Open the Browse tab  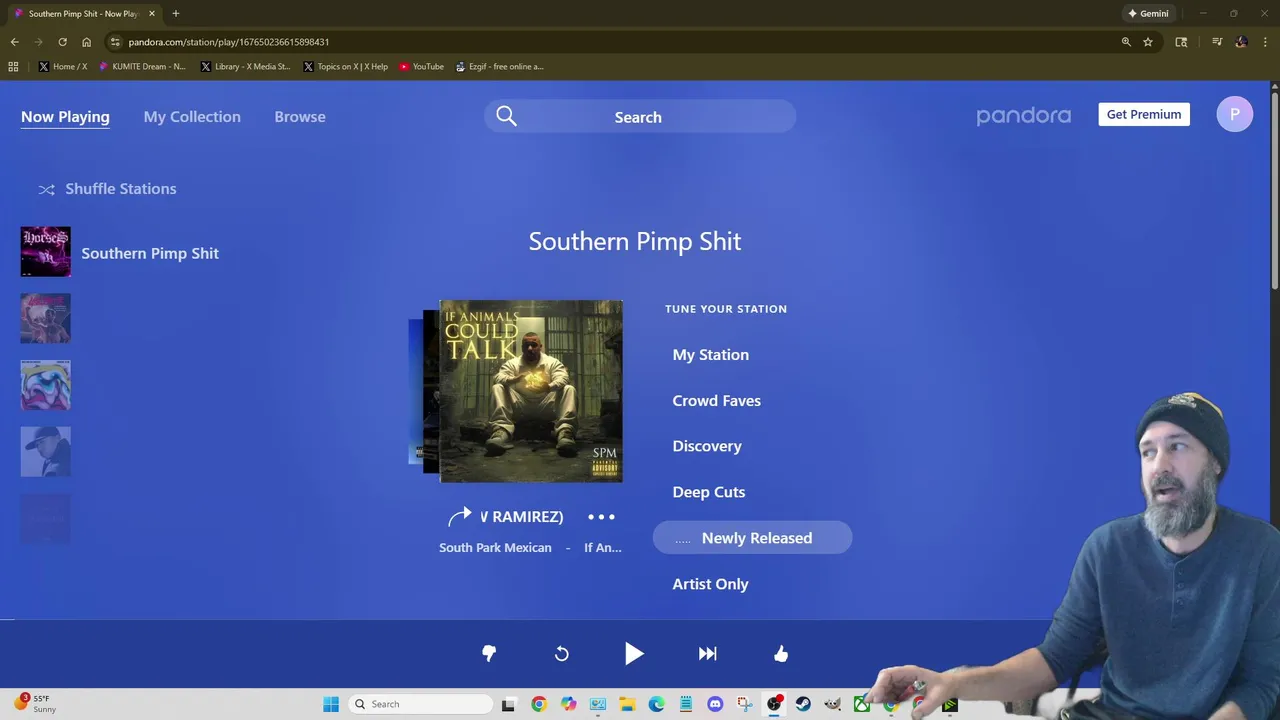[300, 117]
